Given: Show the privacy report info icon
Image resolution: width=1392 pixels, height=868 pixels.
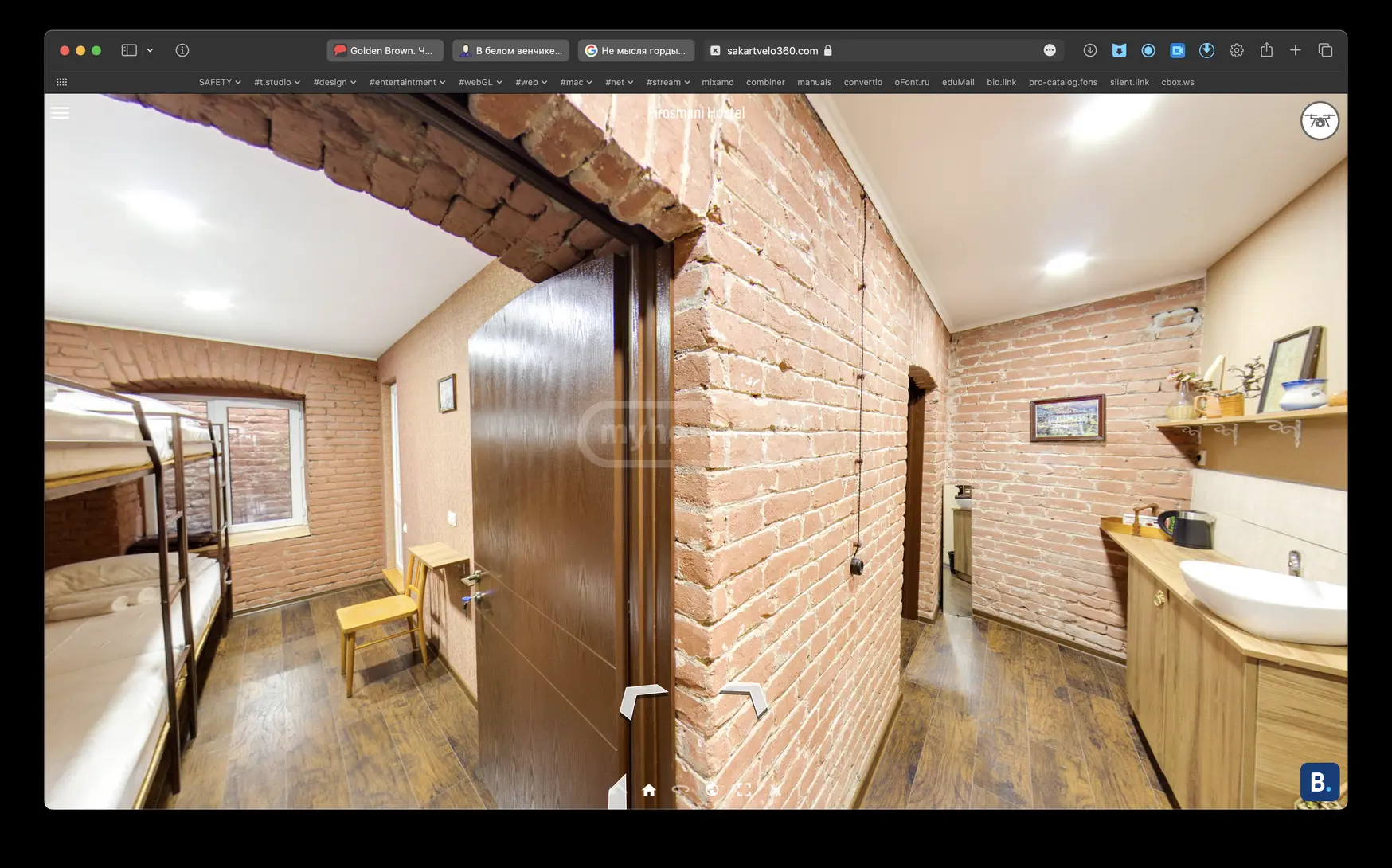Looking at the screenshot, I should 182,50.
